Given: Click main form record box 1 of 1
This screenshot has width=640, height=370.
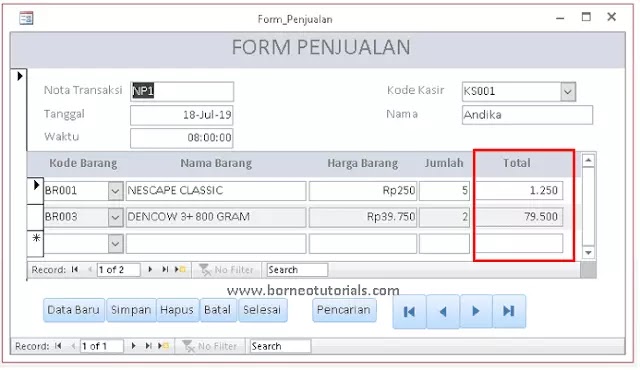Looking at the screenshot, I should (x=102, y=346).
